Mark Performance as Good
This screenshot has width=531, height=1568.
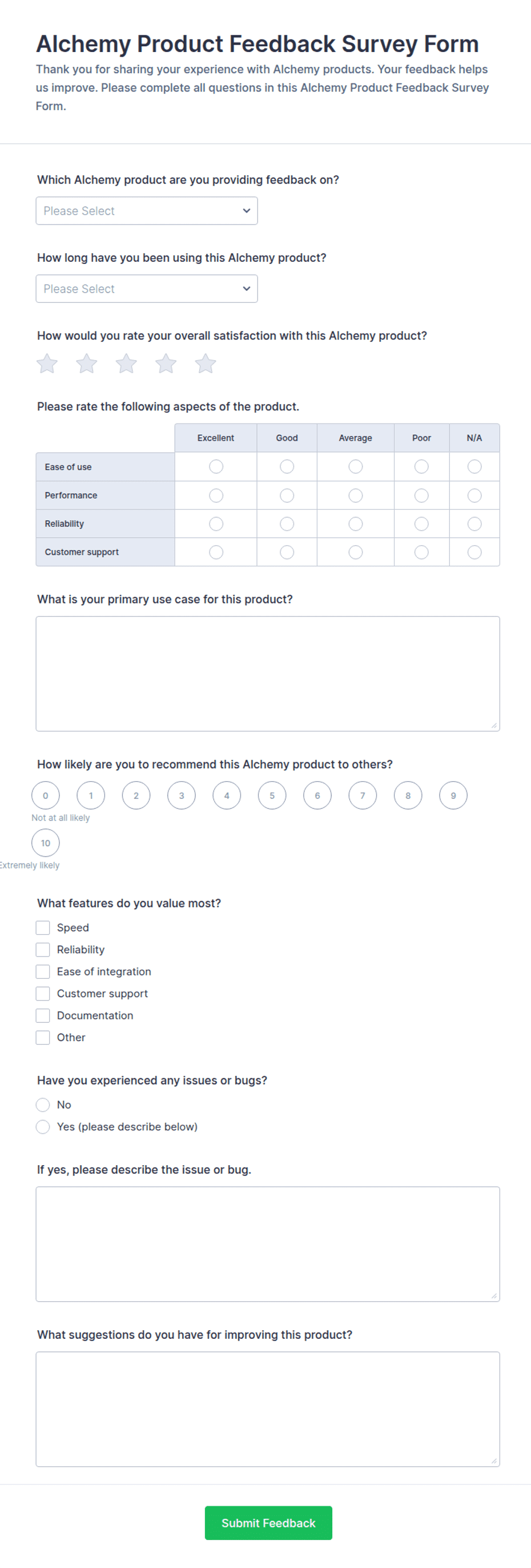[x=287, y=495]
